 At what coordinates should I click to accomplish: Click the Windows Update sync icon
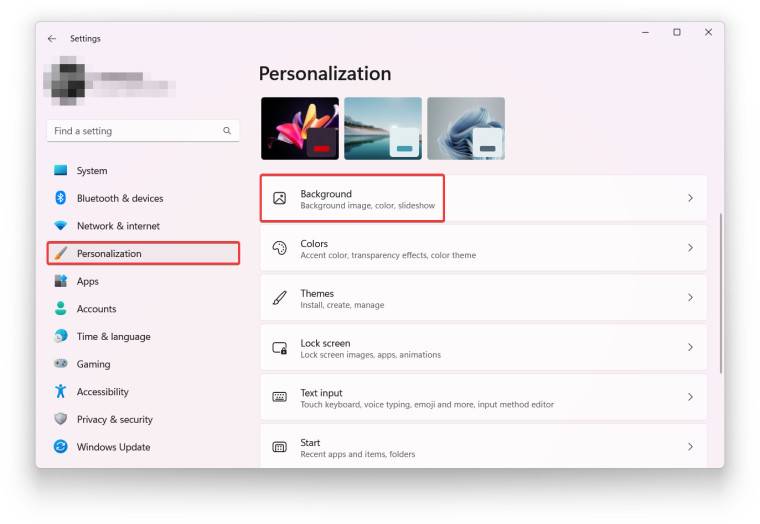point(61,447)
